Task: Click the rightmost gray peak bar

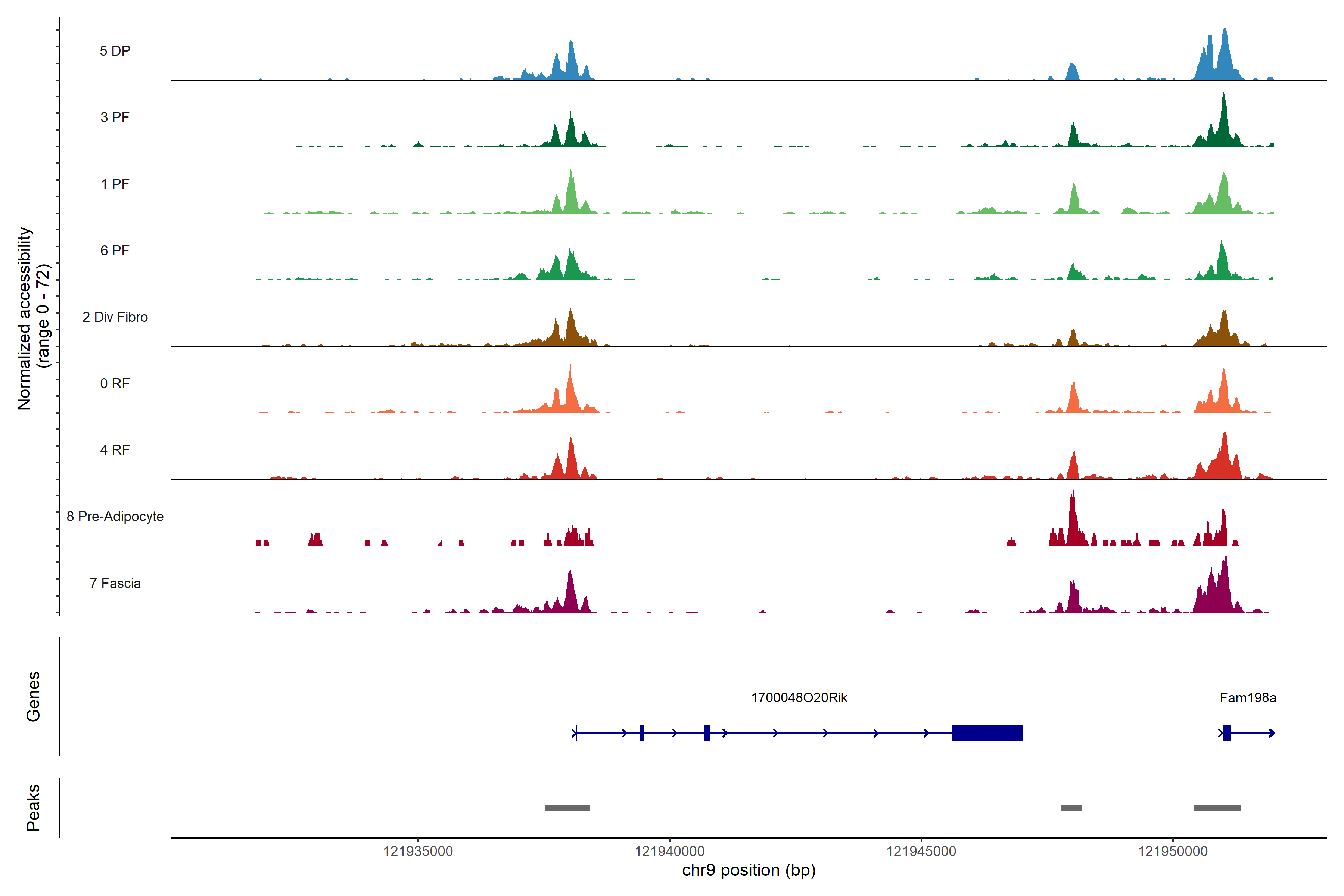Action: click(1217, 808)
